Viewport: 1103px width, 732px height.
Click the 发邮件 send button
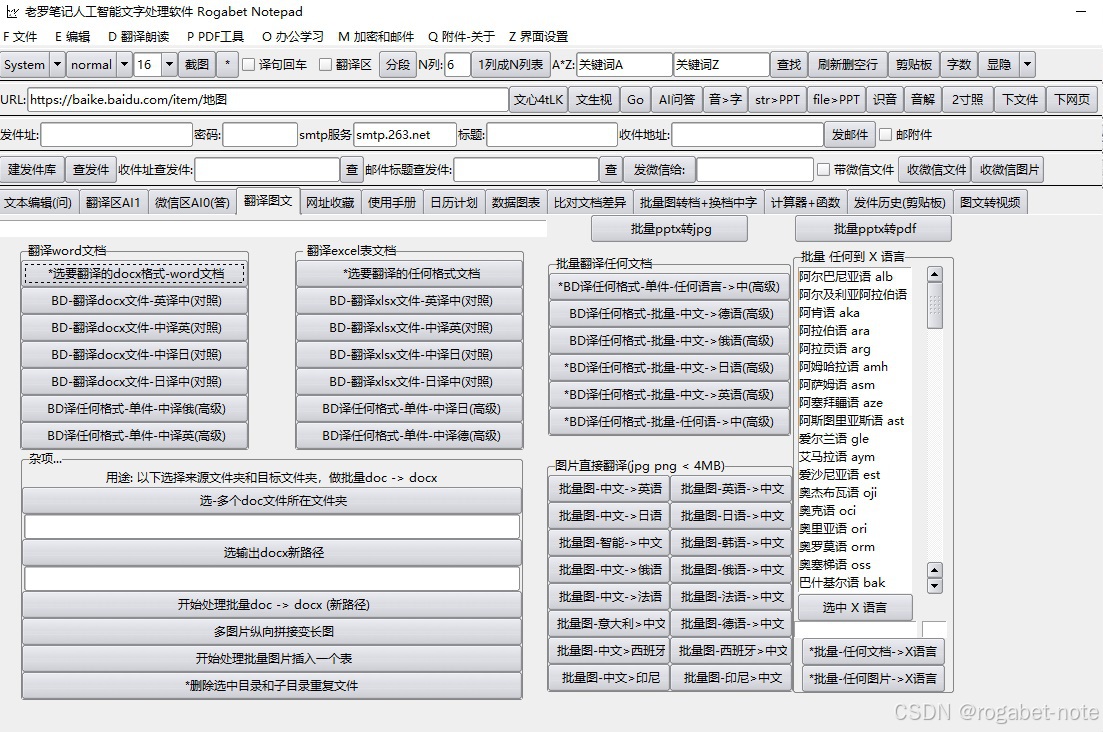[x=850, y=134]
